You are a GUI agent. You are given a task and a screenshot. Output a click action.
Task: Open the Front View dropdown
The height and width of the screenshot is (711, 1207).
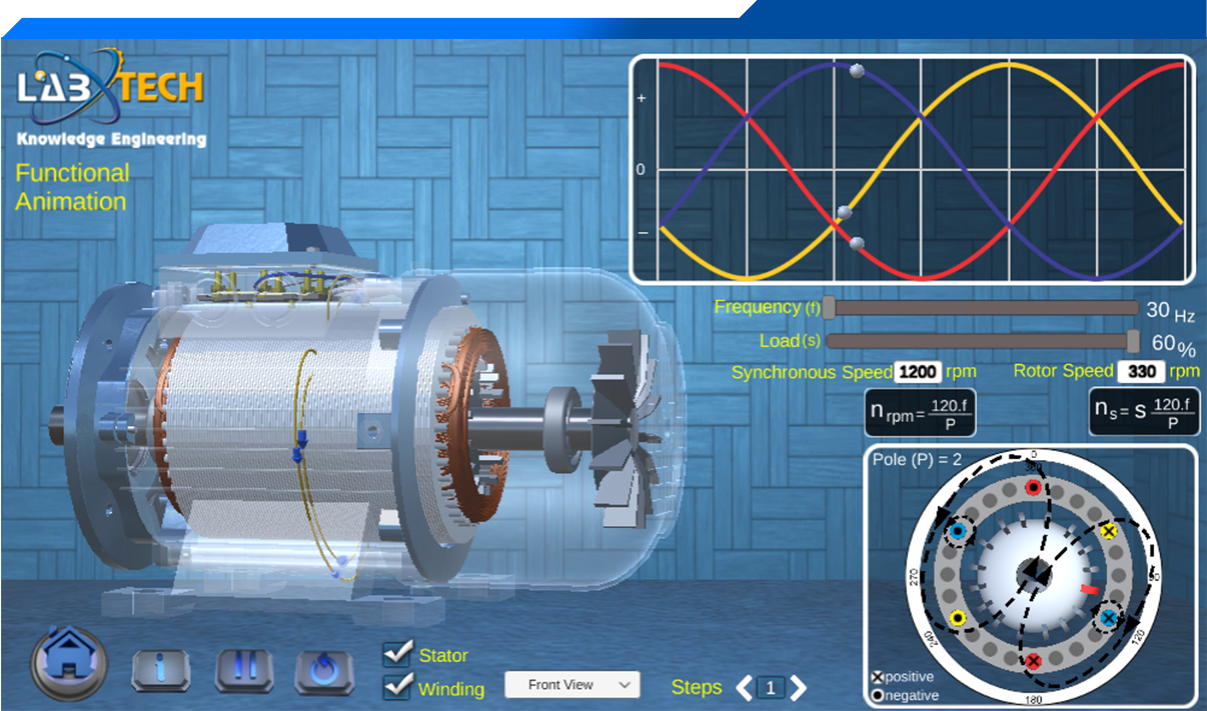click(571, 685)
